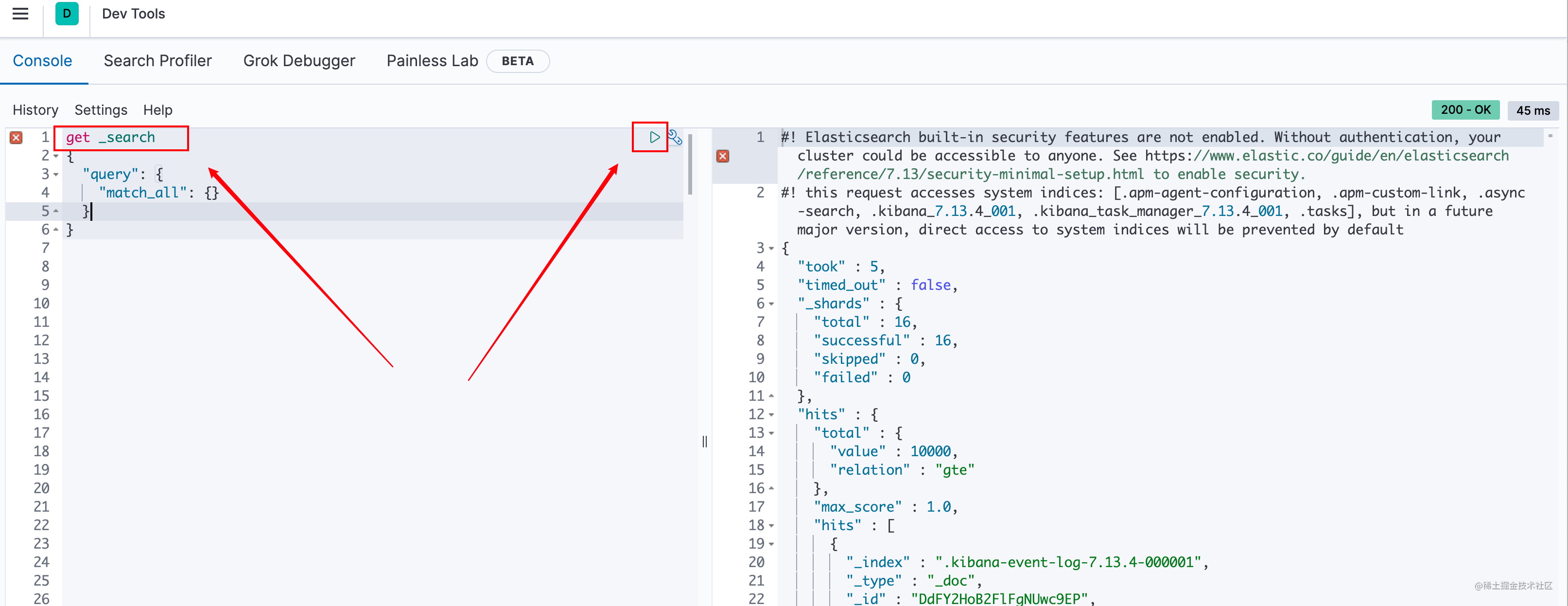Viewport: 1568px width, 606px height.
Task: Switch to the Search Profiler tab
Action: coord(157,61)
